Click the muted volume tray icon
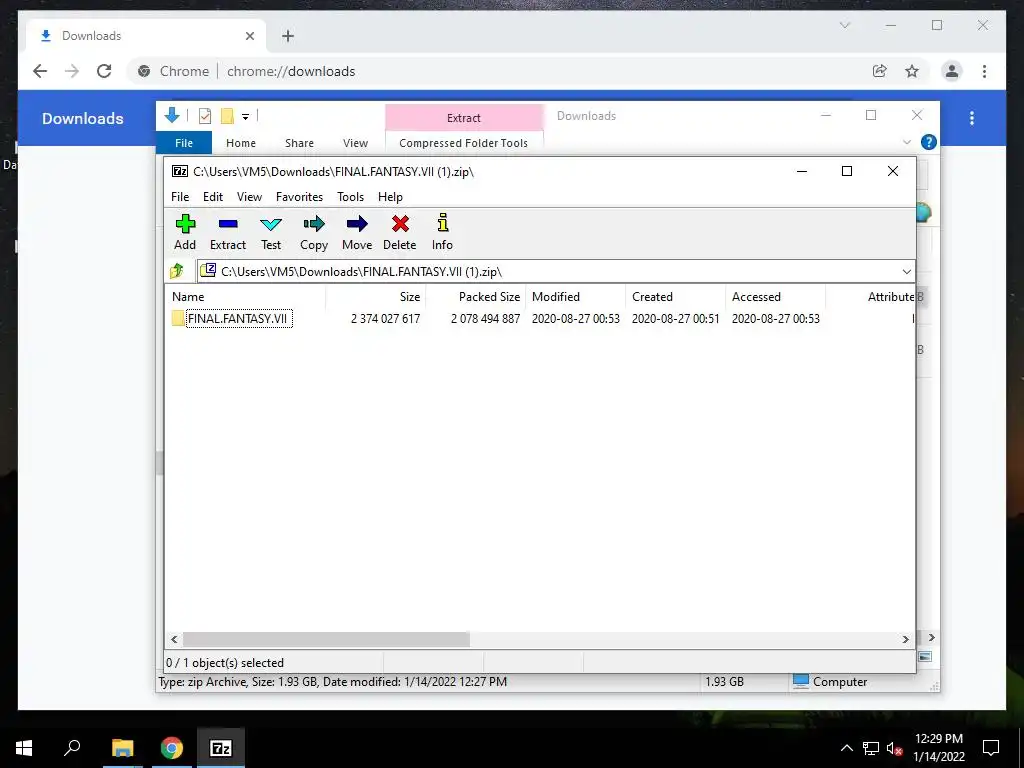 point(894,748)
